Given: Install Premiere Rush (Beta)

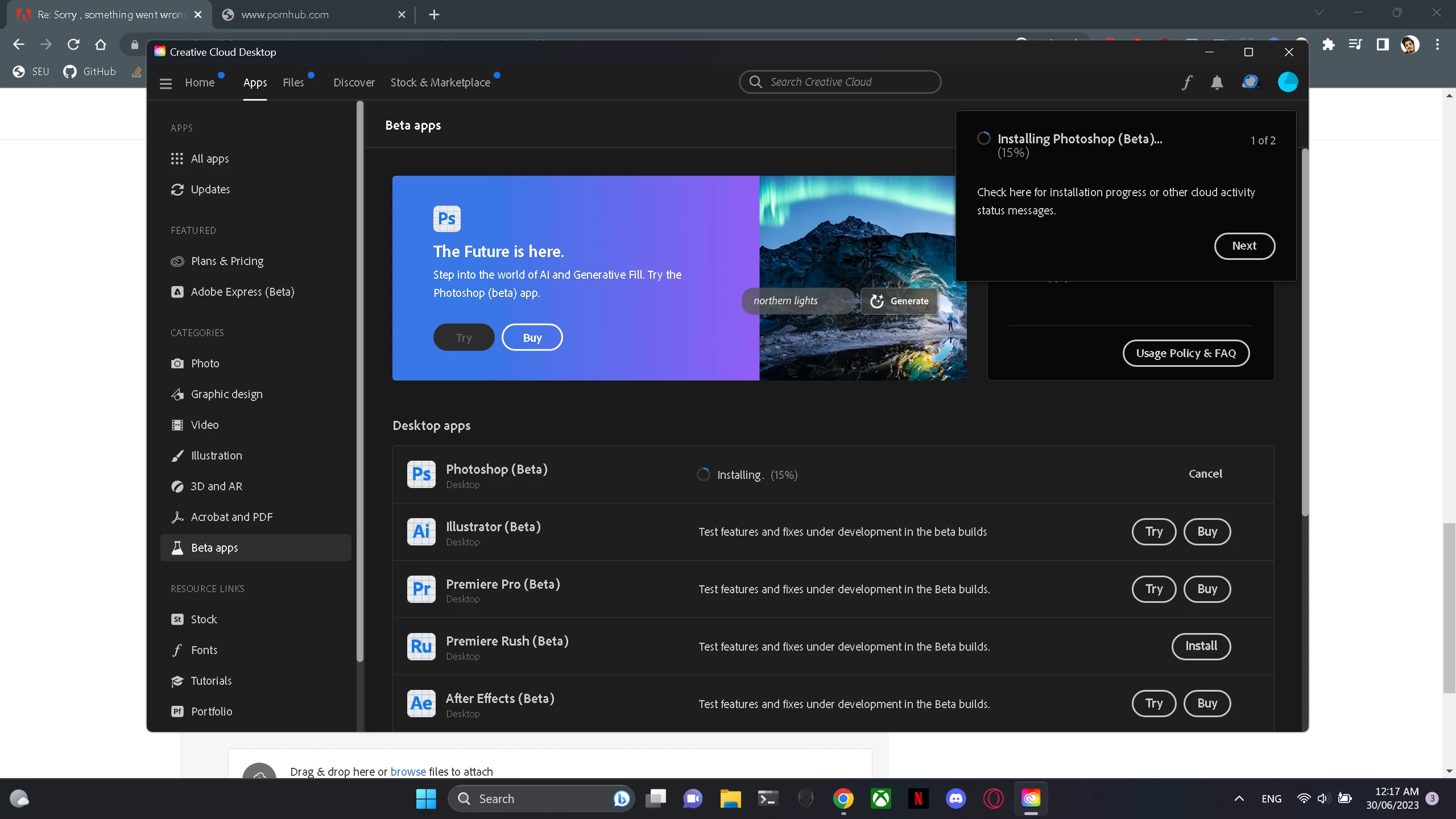Looking at the screenshot, I should point(1201,646).
